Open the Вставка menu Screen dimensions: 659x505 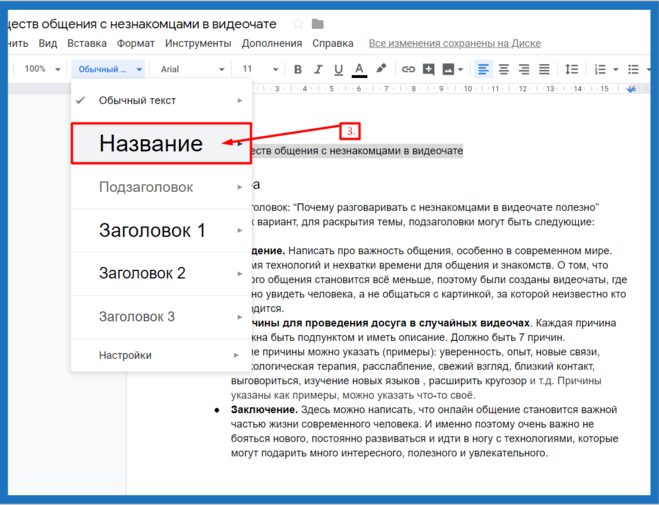(87, 43)
